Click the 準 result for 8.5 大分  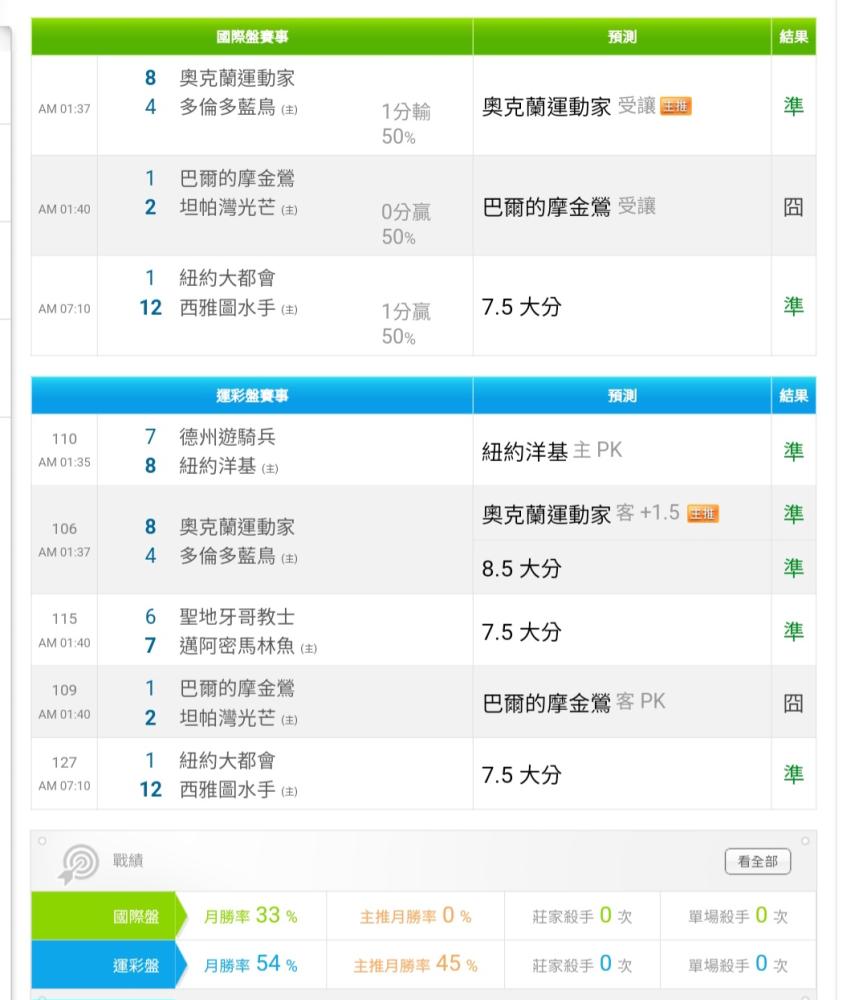tap(793, 568)
